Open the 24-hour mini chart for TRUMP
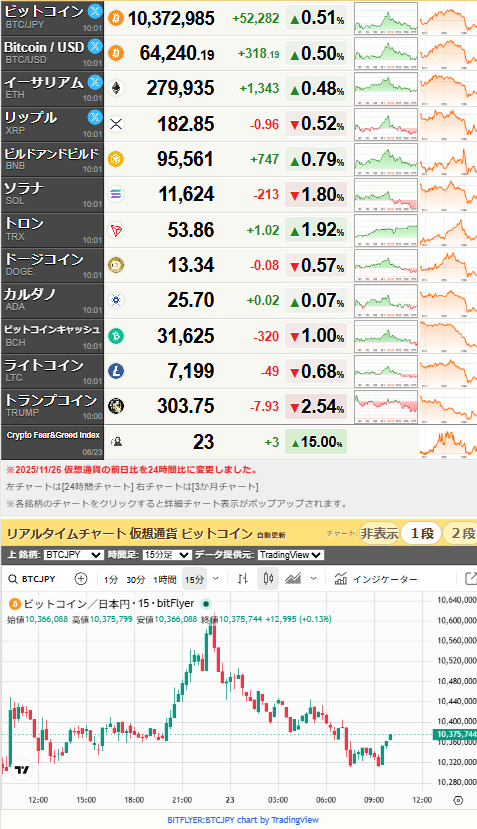The image size is (477, 829). click(x=386, y=407)
